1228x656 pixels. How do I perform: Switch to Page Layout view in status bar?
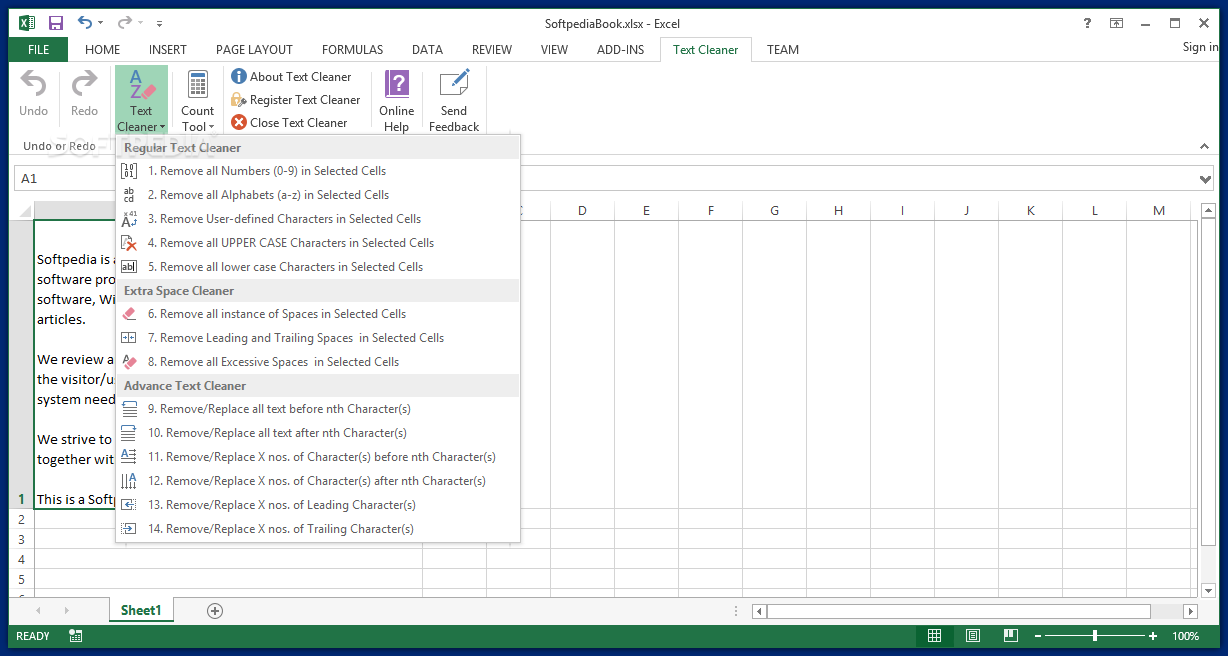[972, 636]
